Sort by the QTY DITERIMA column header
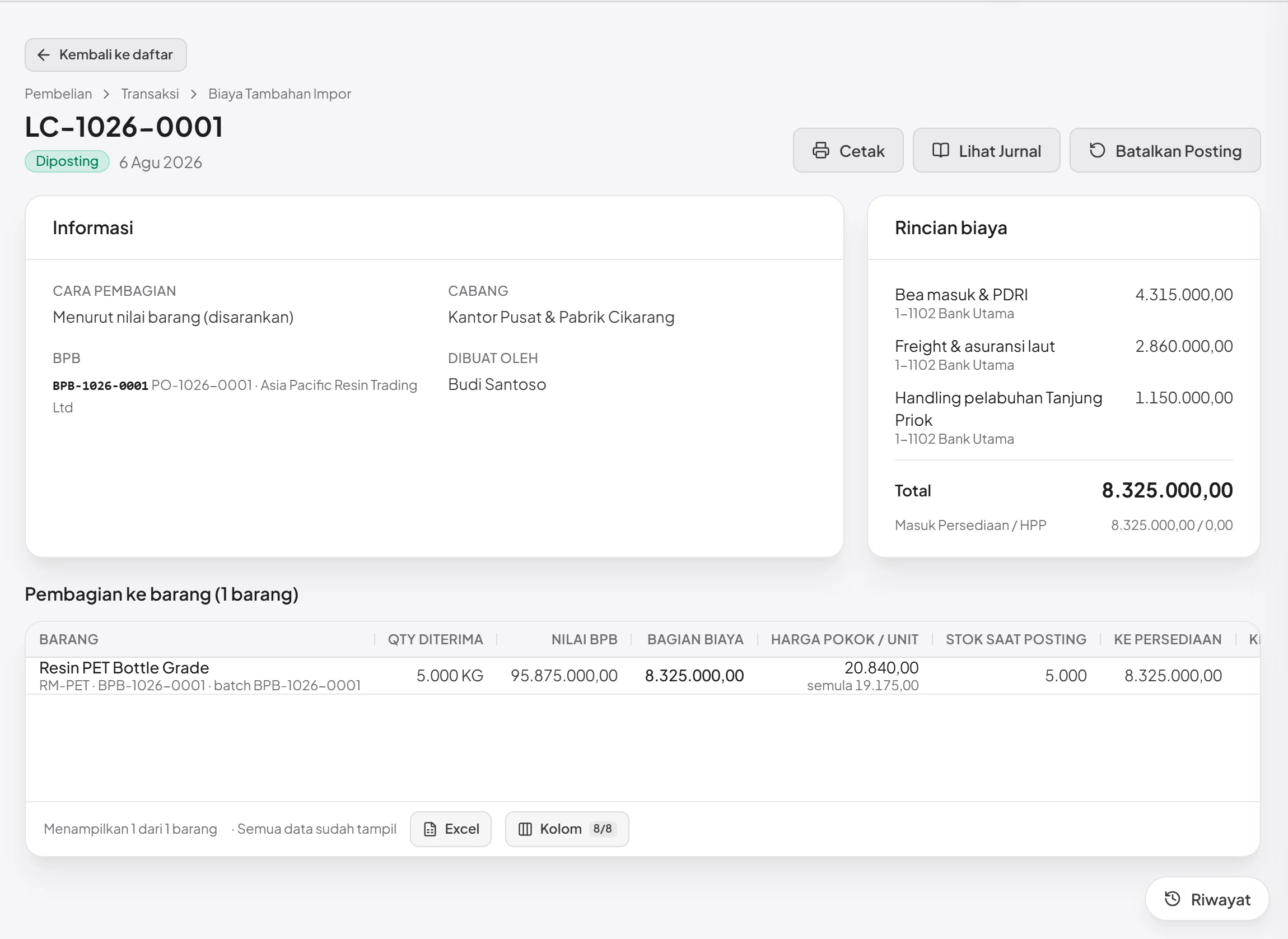Viewport: 1288px width, 939px height. tap(435, 639)
